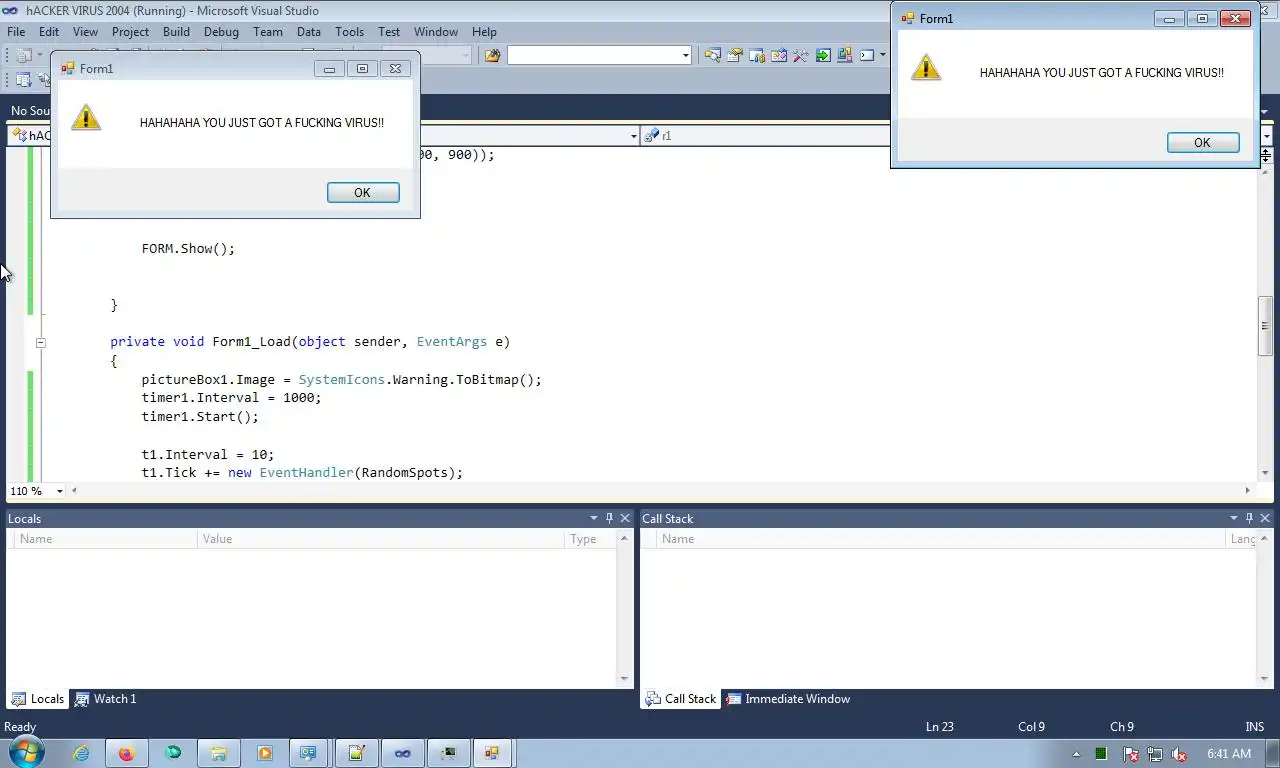Open the File menu
This screenshot has width=1280, height=768.
tap(17, 32)
